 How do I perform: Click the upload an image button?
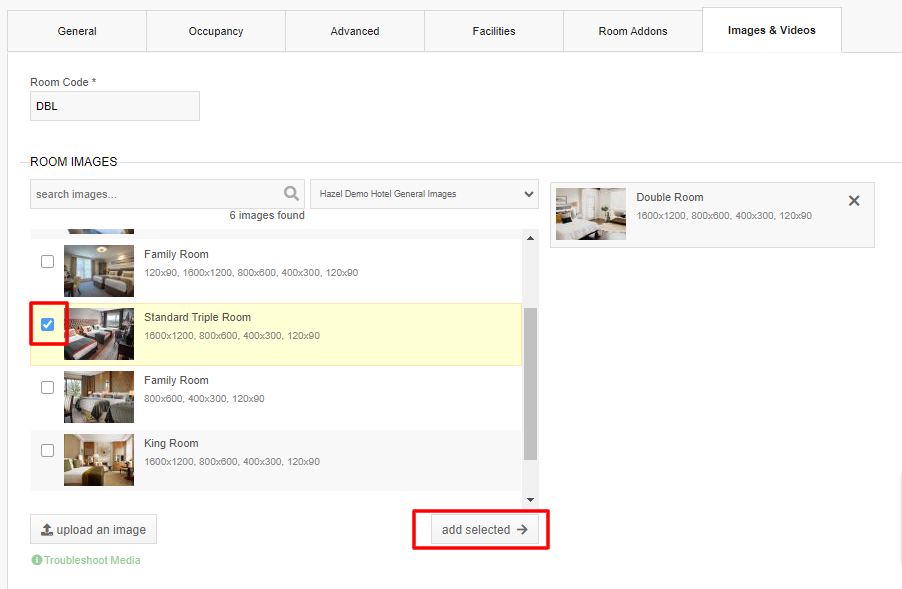point(93,529)
